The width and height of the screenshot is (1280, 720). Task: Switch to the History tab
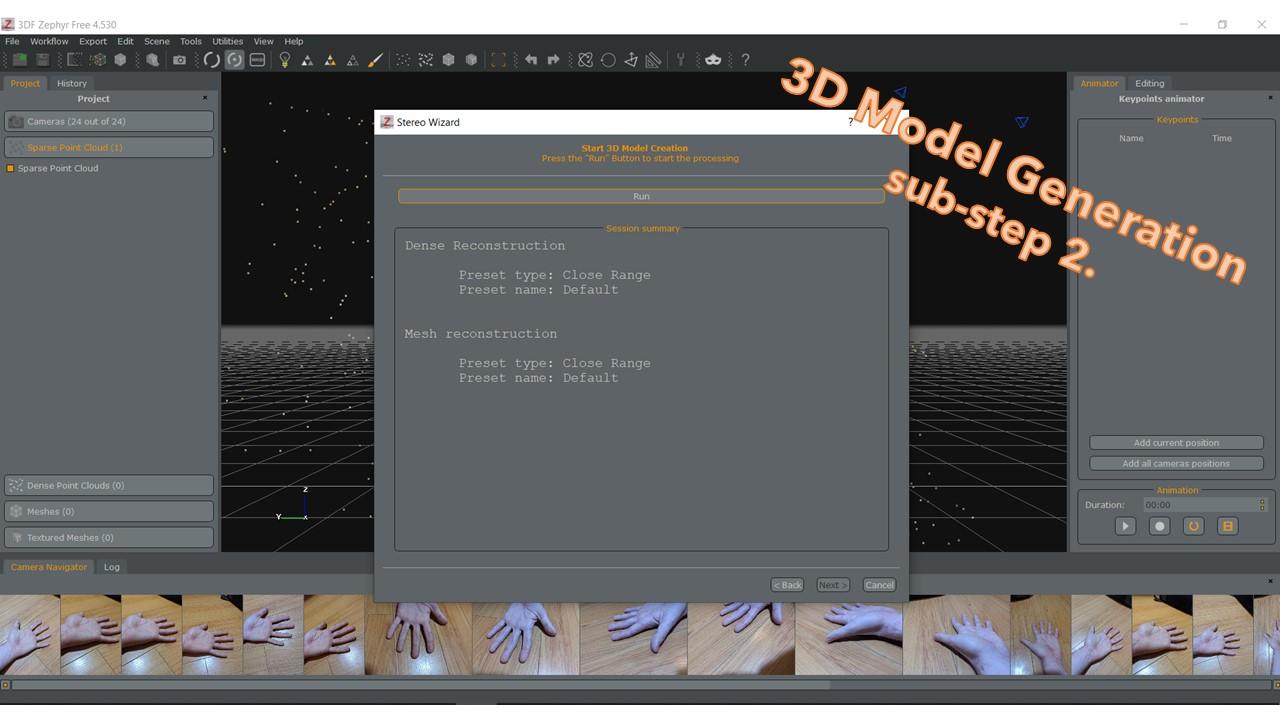pos(72,83)
